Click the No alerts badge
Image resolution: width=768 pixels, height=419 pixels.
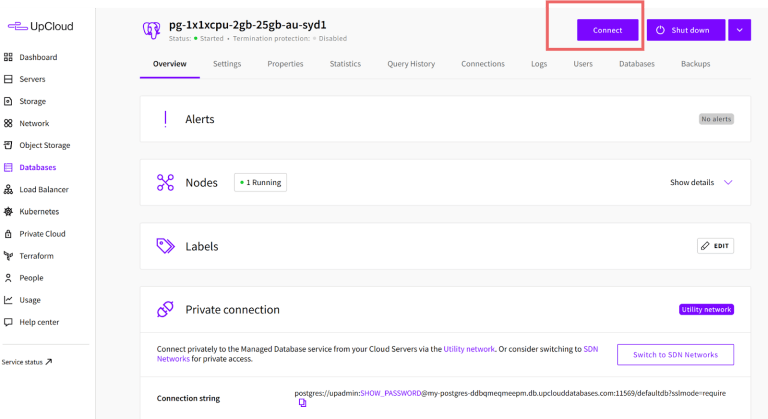tap(716, 119)
